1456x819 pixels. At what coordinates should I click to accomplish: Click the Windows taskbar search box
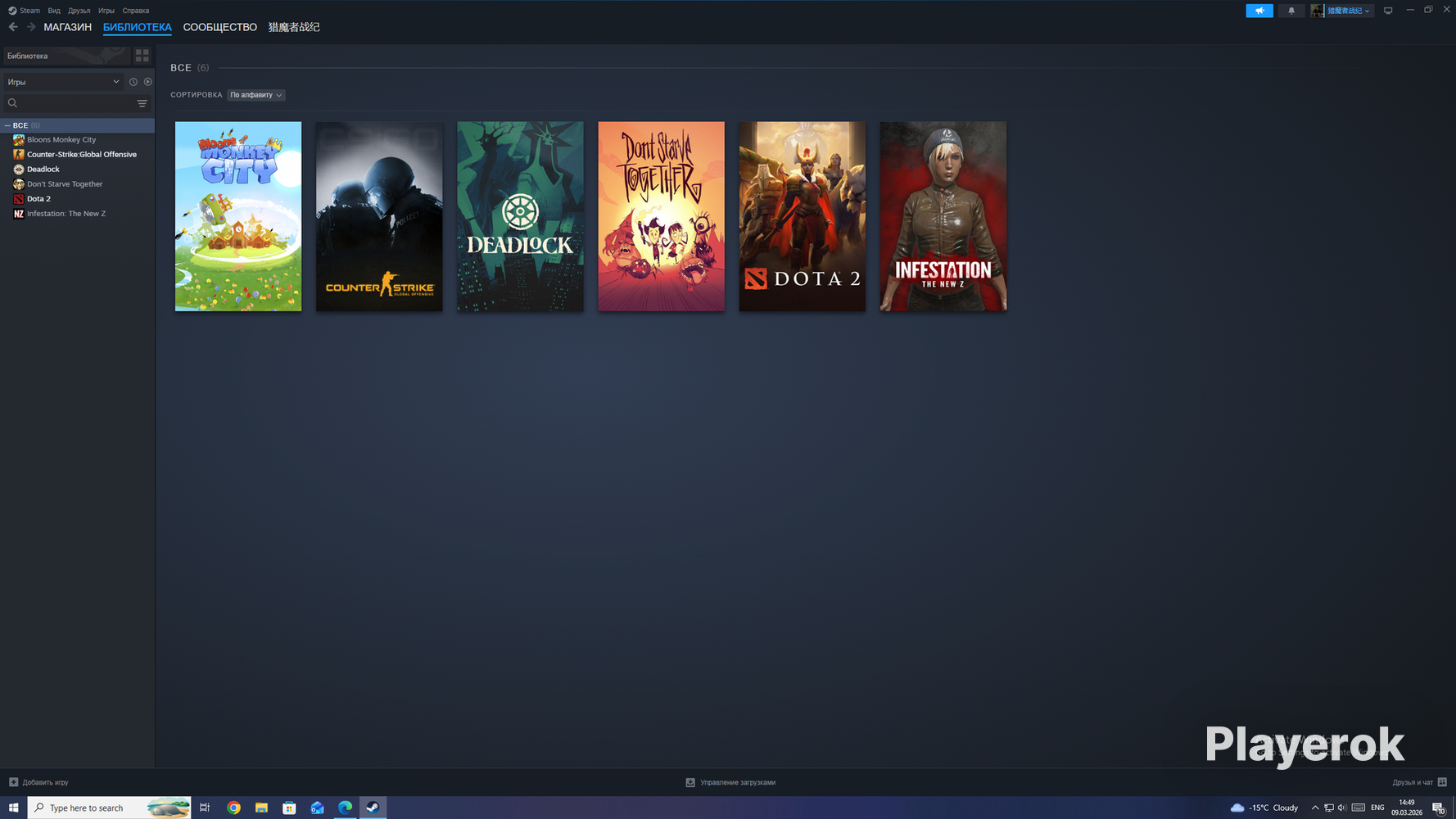tap(110, 808)
